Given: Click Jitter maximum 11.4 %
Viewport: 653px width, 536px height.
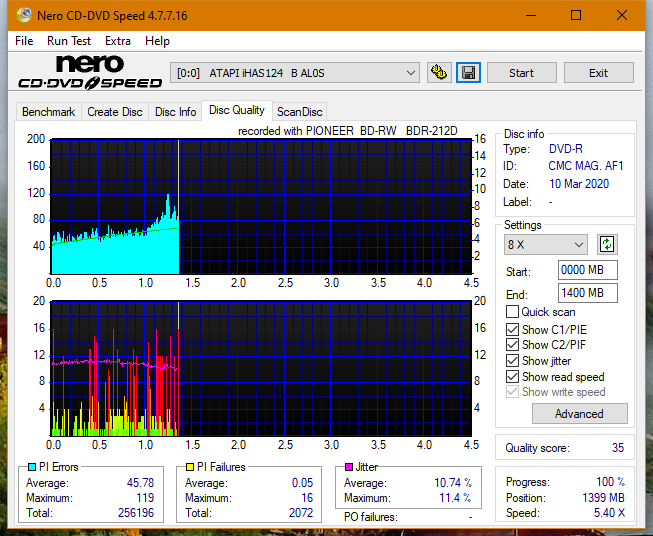Looking at the screenshot, I should [x=455, y=498].
